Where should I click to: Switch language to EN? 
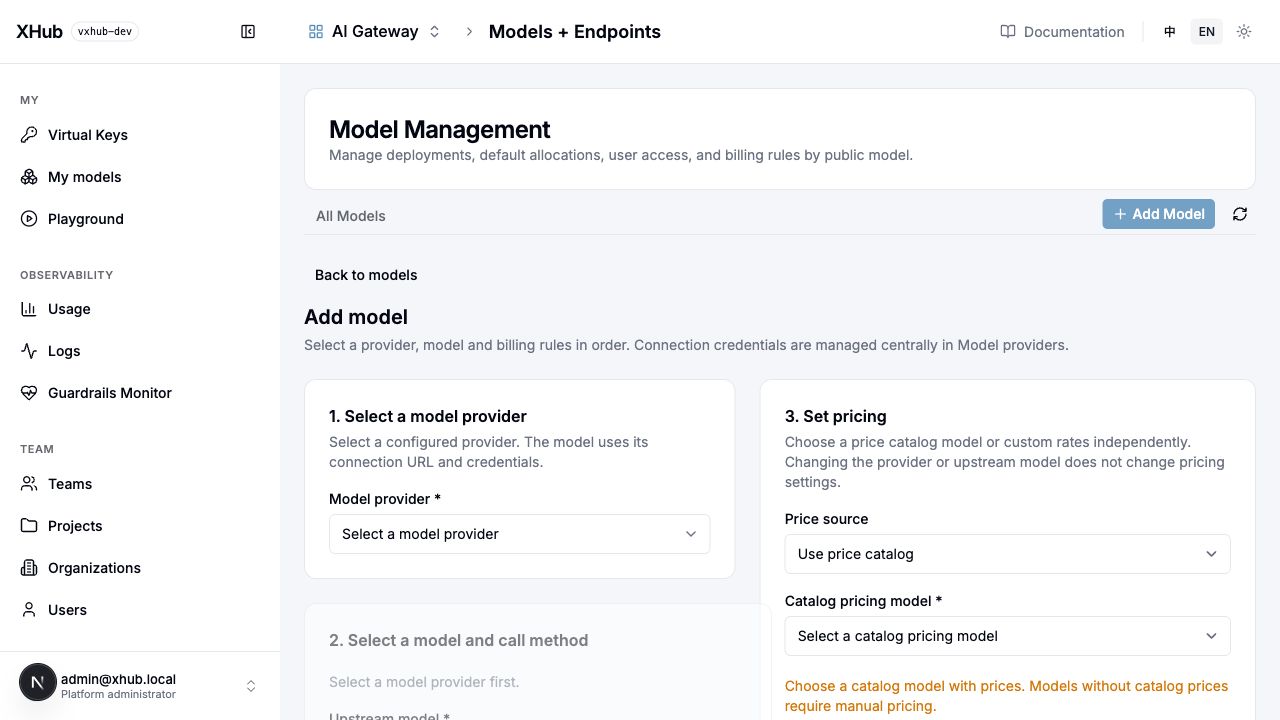1207,32
